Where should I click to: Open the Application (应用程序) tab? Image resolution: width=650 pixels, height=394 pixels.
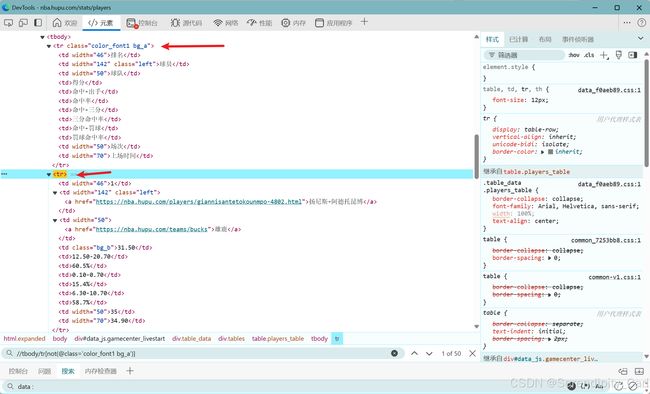[x=333, y=23]
